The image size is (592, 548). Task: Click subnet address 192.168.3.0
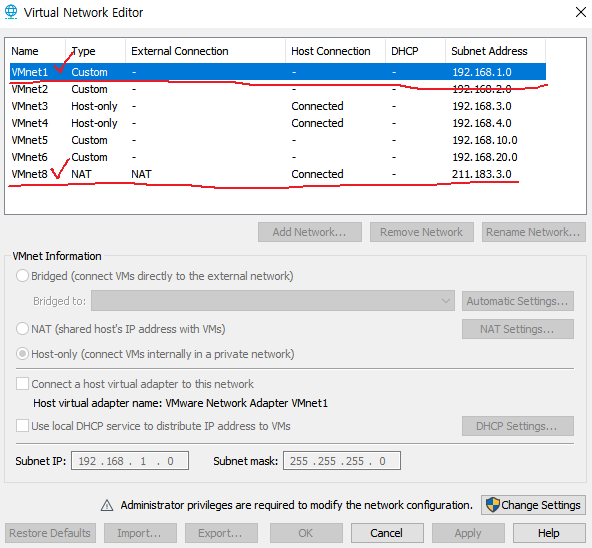(482, 106)
